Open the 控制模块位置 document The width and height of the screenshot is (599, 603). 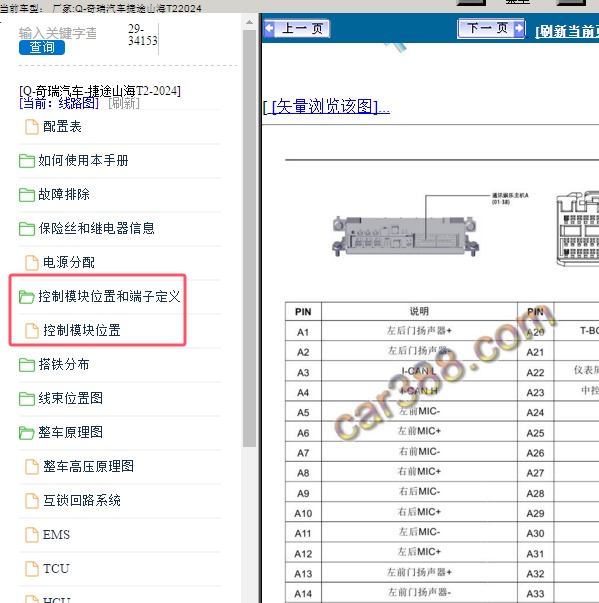(x=82, y=330)
